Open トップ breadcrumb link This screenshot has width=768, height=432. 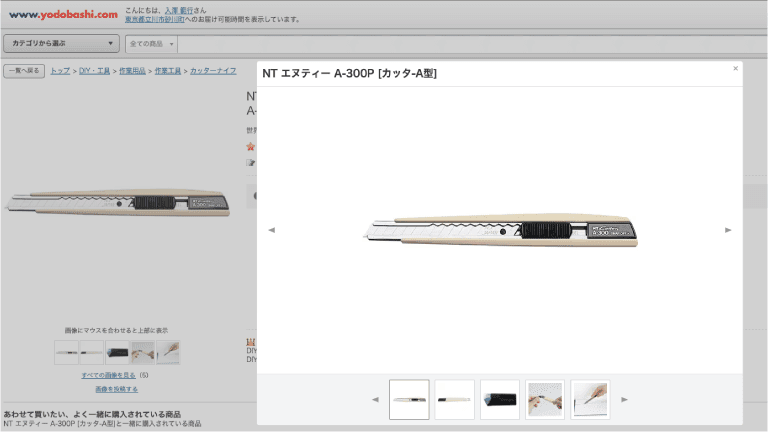click(60, 71)
